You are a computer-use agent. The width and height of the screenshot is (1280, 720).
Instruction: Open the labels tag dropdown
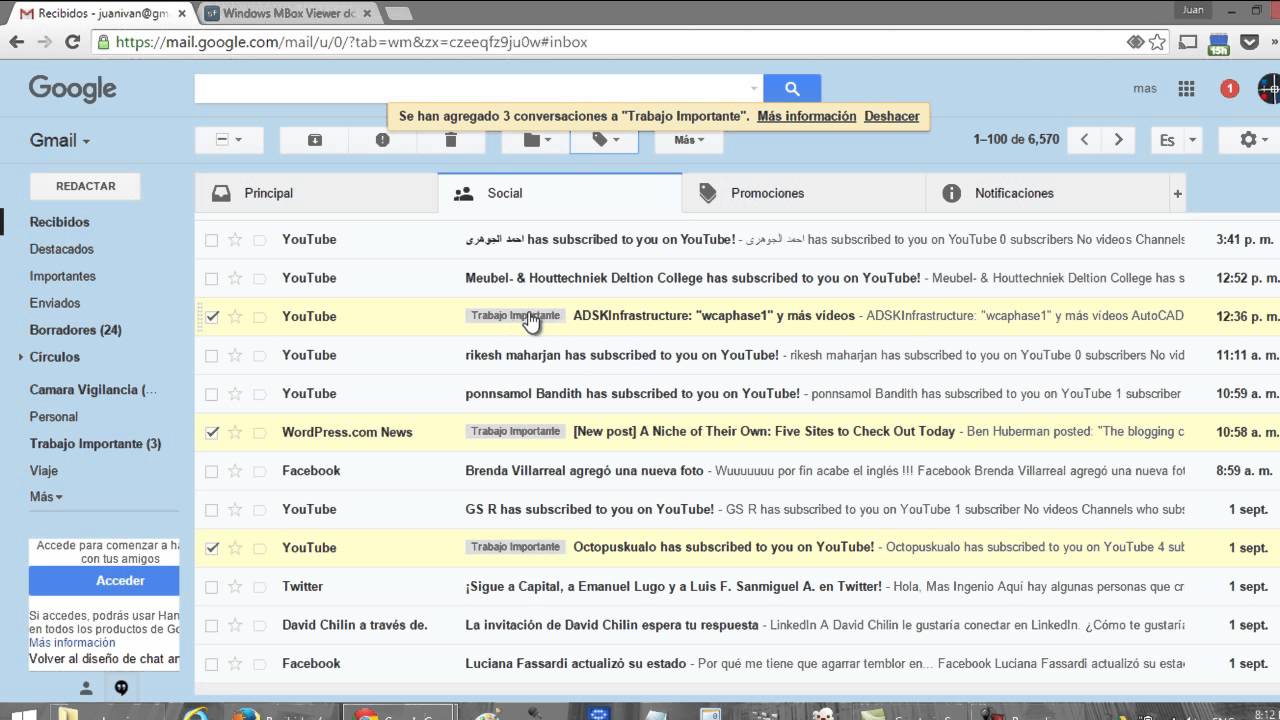coord(605,140)
